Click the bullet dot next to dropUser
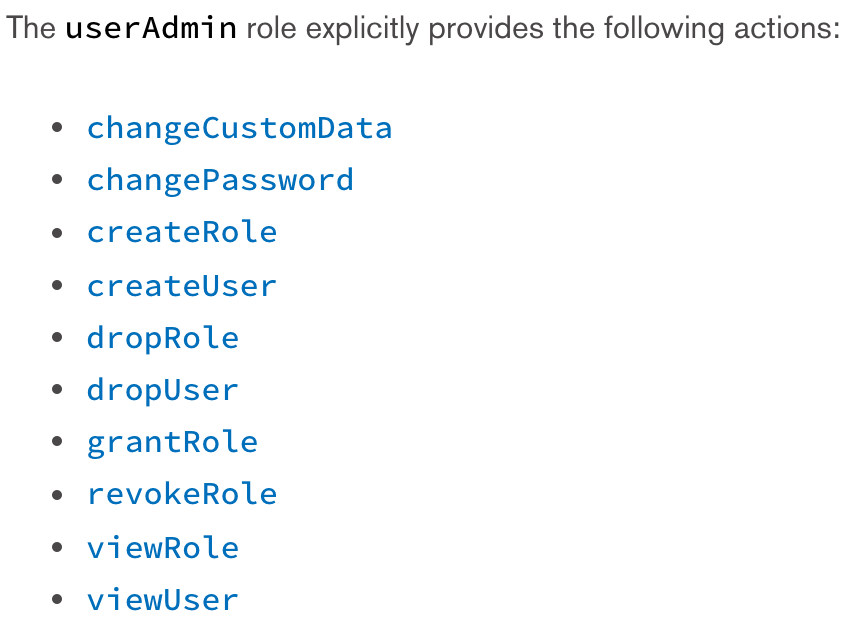 tap(57, 390)
